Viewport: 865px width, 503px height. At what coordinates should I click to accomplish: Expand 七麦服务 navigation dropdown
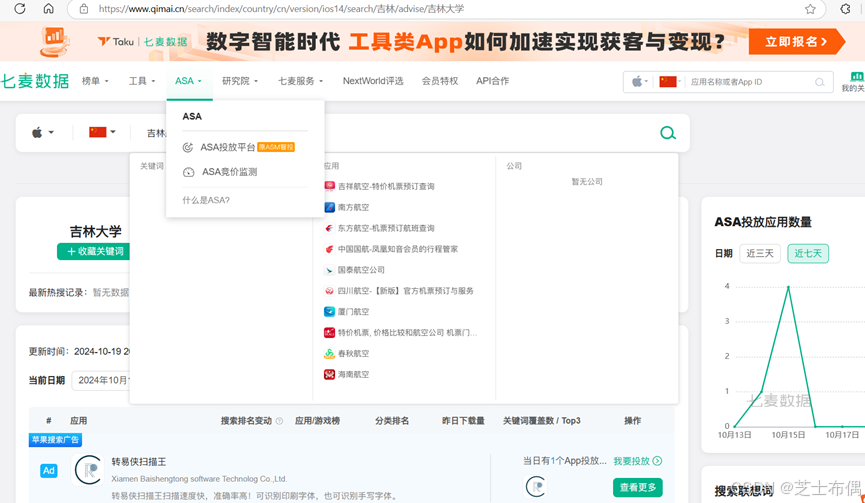(300, 81)
